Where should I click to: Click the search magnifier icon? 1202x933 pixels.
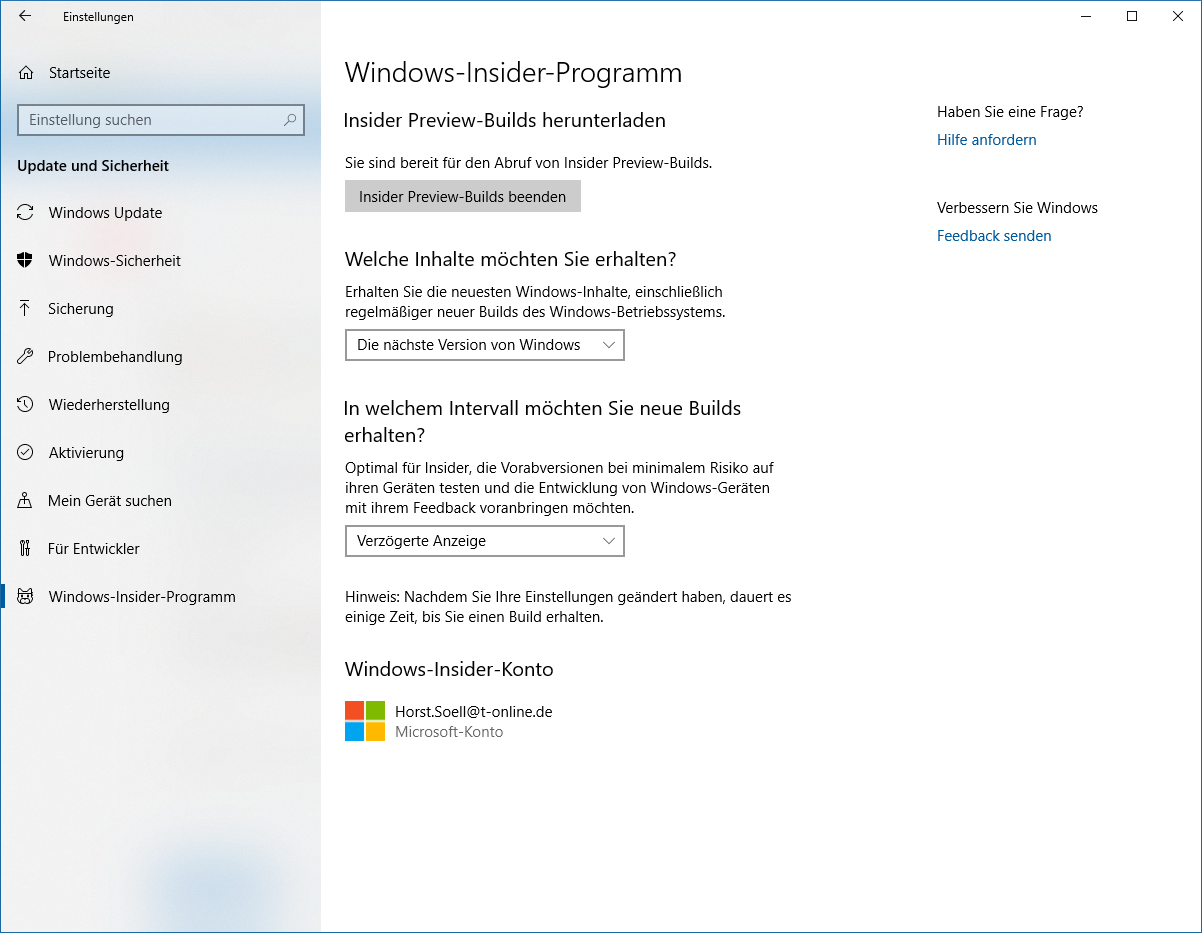point(290,120)
